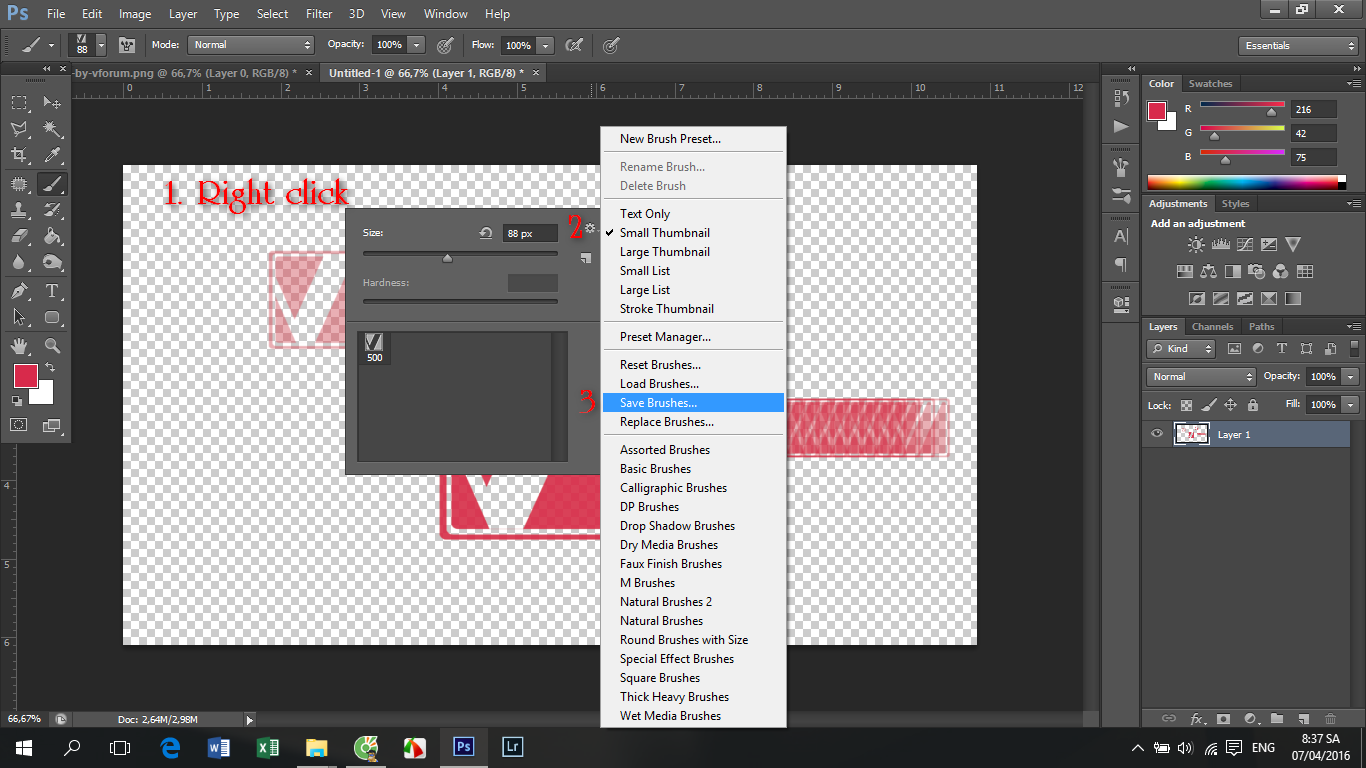Image resolution: width=1366 pixels, height=768 pixels.
Task: Select the Rectangular Marquee tool
Action: 19,103
